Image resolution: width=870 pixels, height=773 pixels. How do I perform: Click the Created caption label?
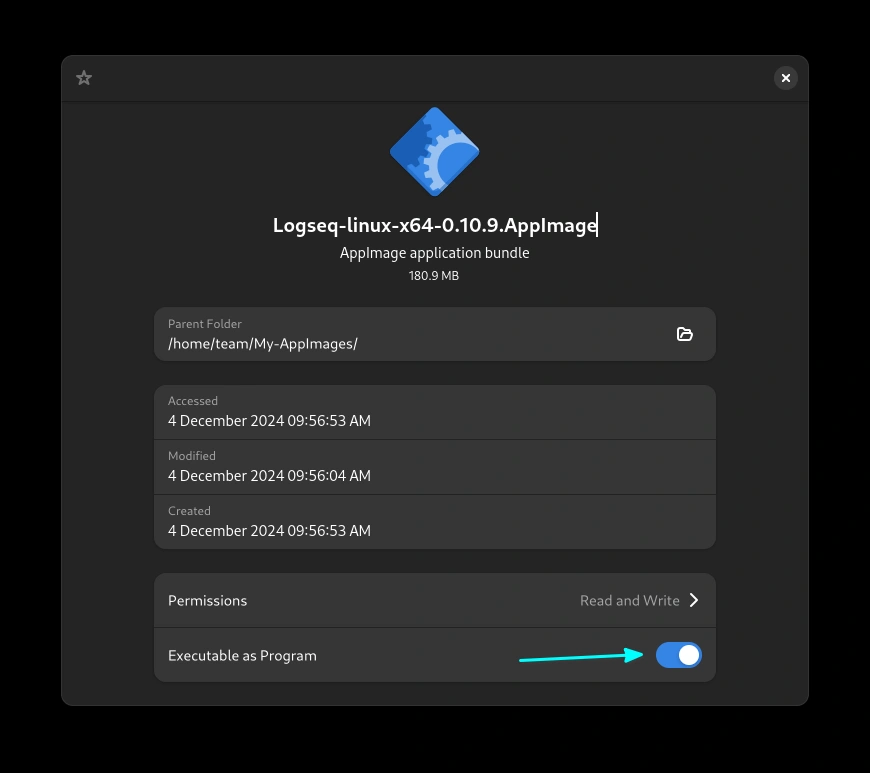(189, 511)
